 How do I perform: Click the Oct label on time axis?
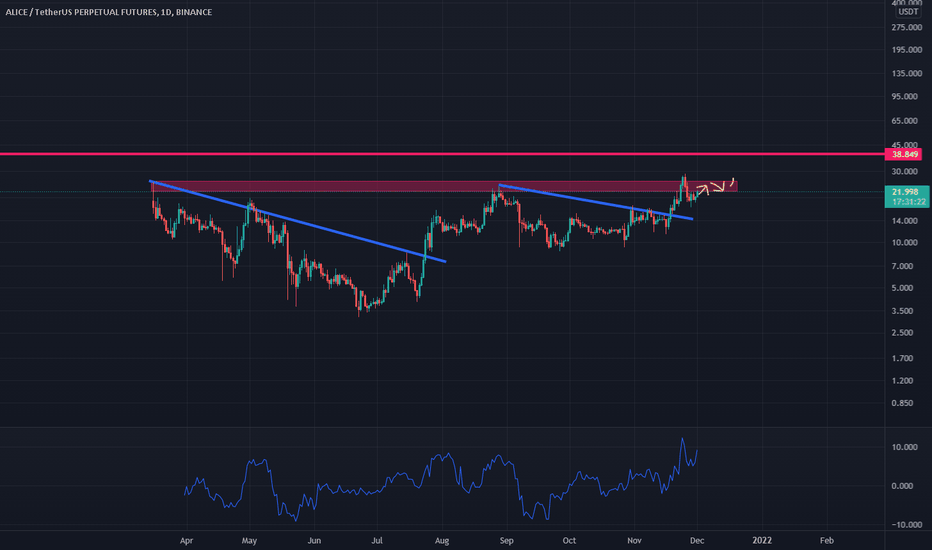click(x=569, y=540)
